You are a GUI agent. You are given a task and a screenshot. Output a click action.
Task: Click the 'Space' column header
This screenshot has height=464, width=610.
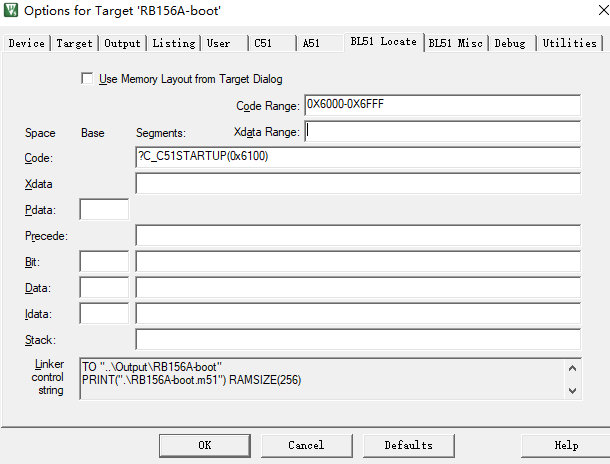click(40, 133)
